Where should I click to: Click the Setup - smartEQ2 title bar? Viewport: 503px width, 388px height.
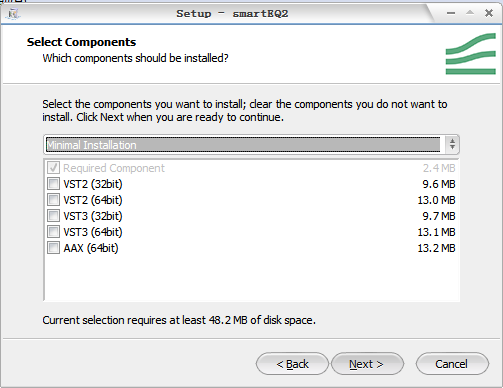tap(232, 14)
